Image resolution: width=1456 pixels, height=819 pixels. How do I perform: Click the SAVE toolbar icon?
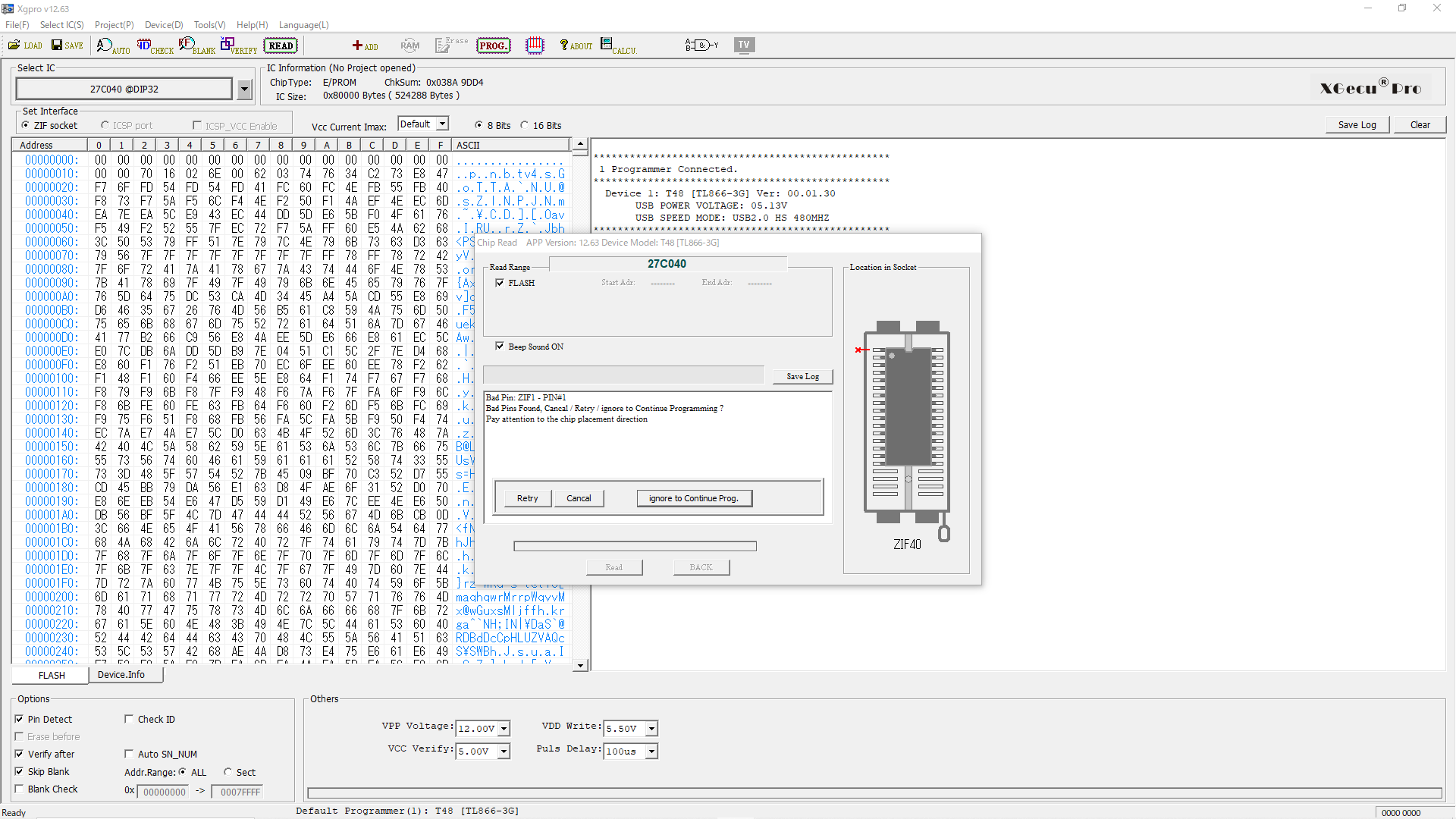[x=67, y=45]
